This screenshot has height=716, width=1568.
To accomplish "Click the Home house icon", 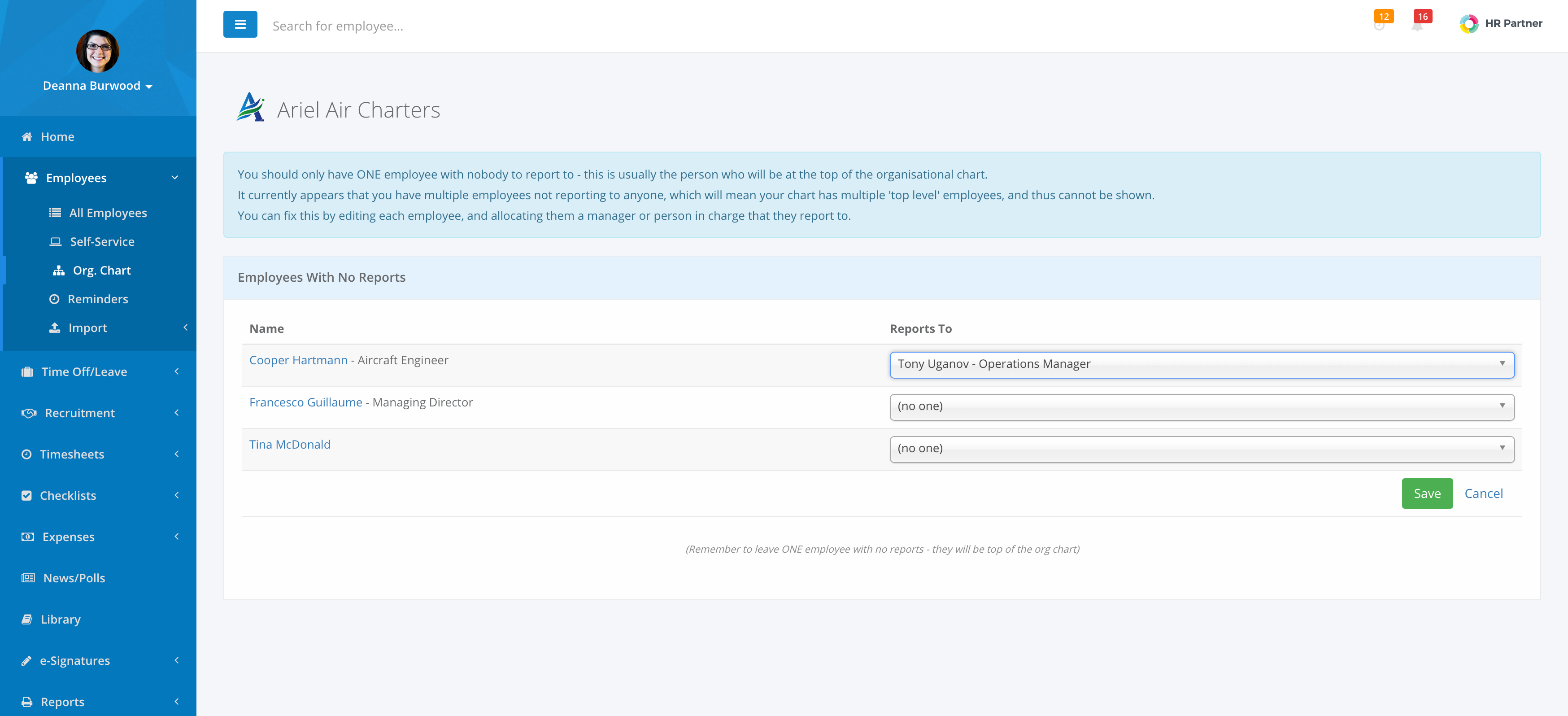I will coord(27,136).
